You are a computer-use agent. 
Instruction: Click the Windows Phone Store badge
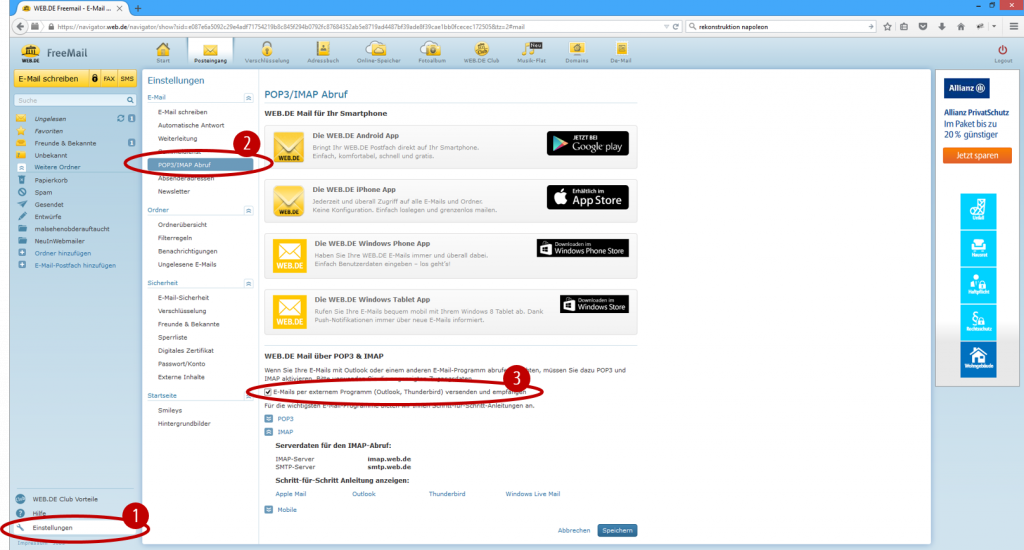coord(583,248)
